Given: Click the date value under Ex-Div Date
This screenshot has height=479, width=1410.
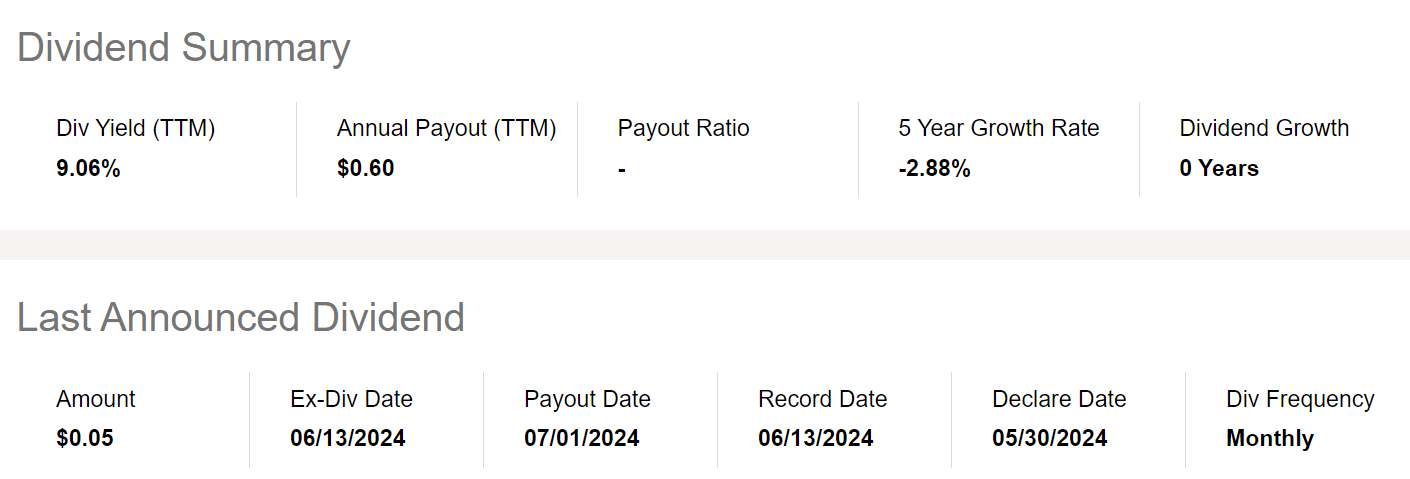Looking at the screenshot, I should 347,438.
